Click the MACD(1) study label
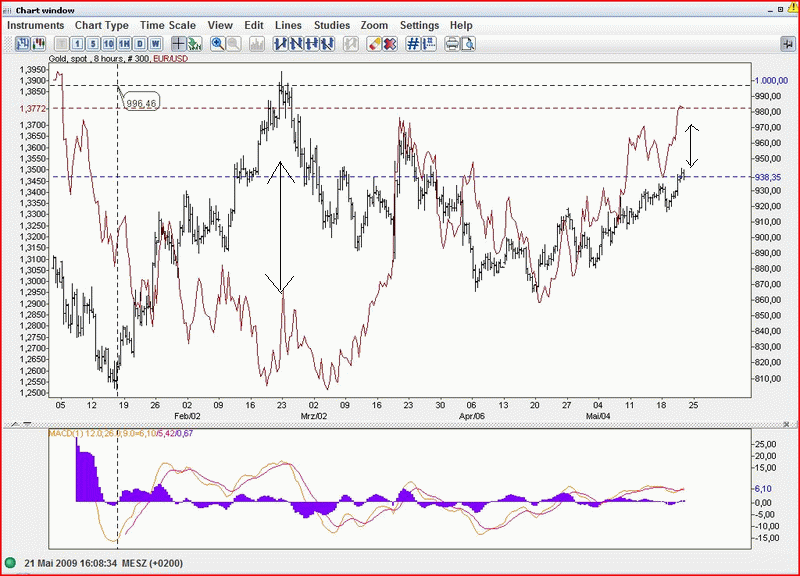Screen dimensions: 800x576 coord(66,433)
